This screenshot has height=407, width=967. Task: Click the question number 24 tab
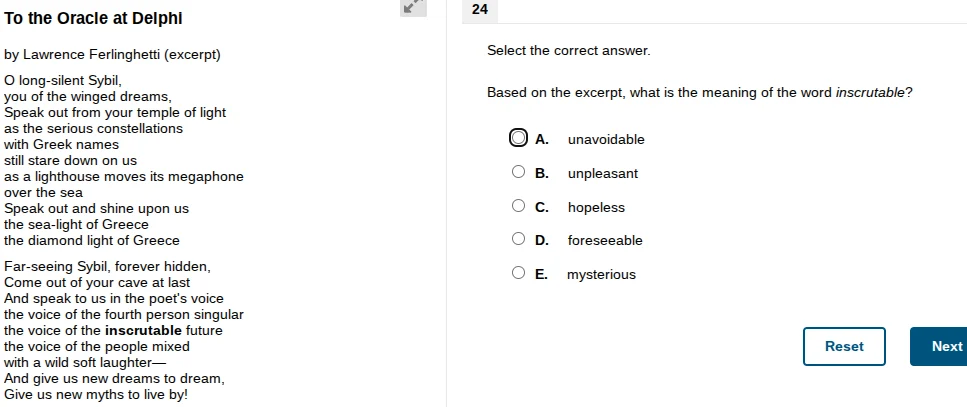(480, 10)
